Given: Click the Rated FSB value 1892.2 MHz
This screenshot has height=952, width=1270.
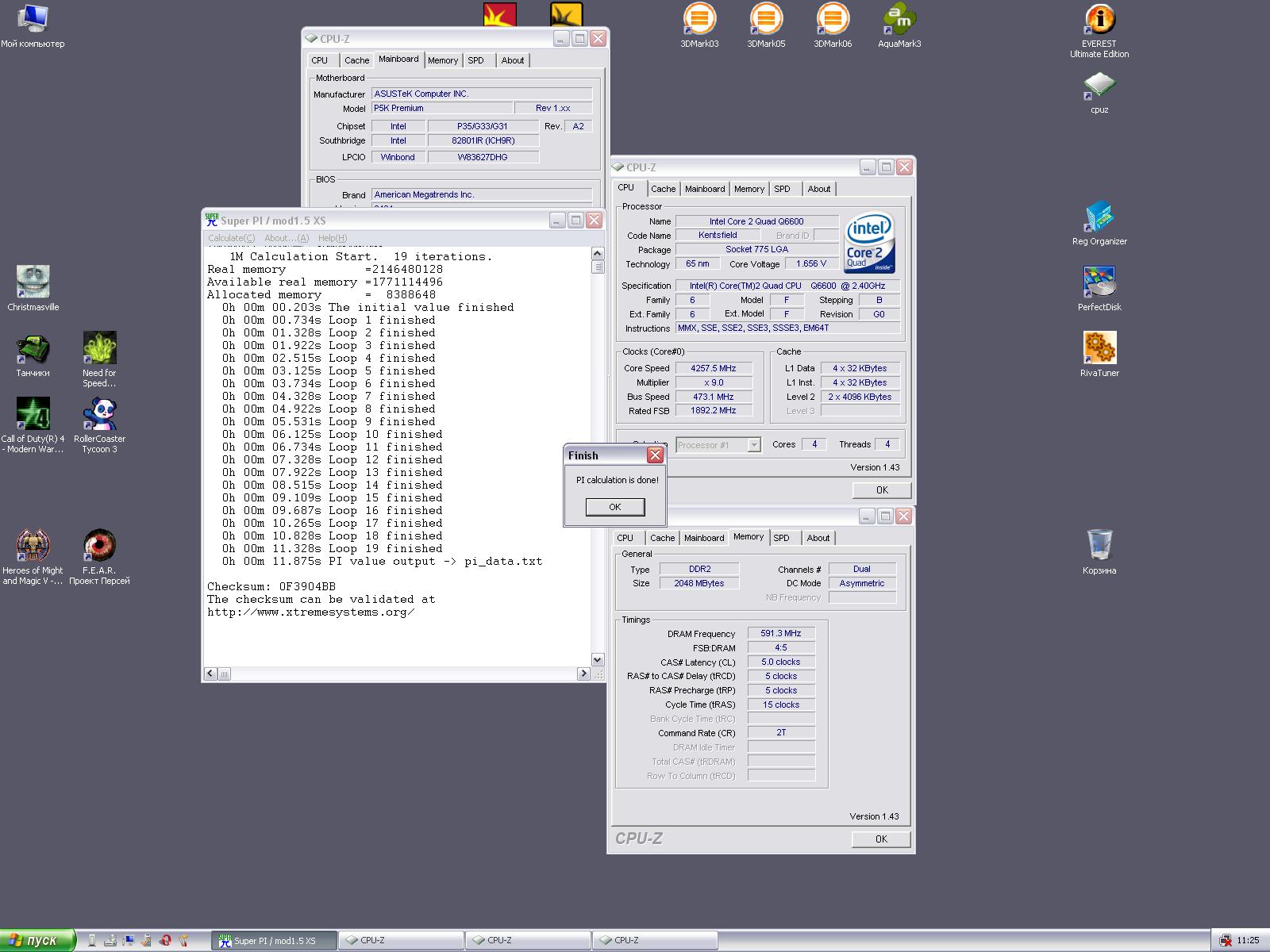Looking at the screenshot, I should (714, 411).
